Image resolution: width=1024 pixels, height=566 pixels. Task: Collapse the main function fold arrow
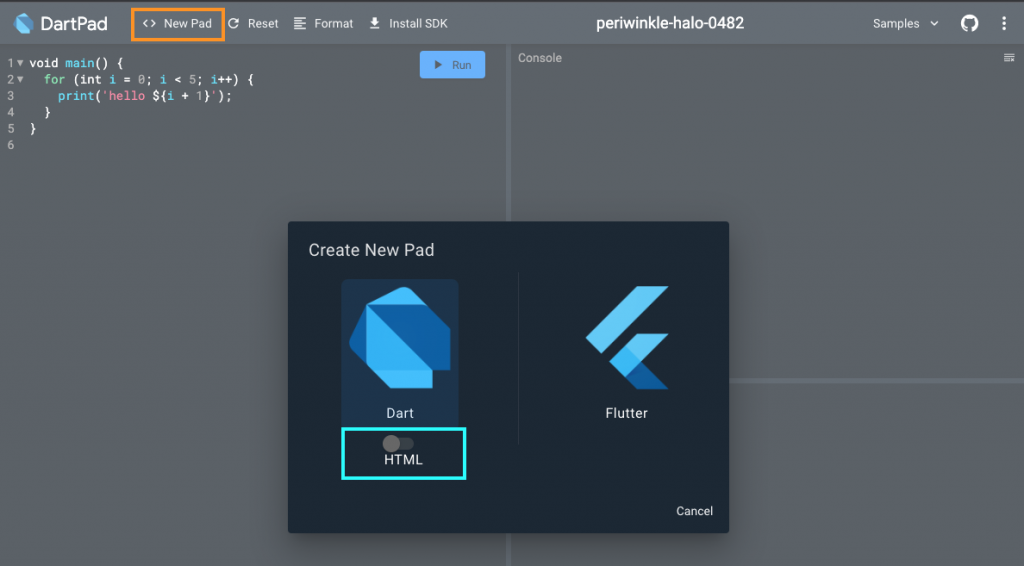tap(20, 63)
